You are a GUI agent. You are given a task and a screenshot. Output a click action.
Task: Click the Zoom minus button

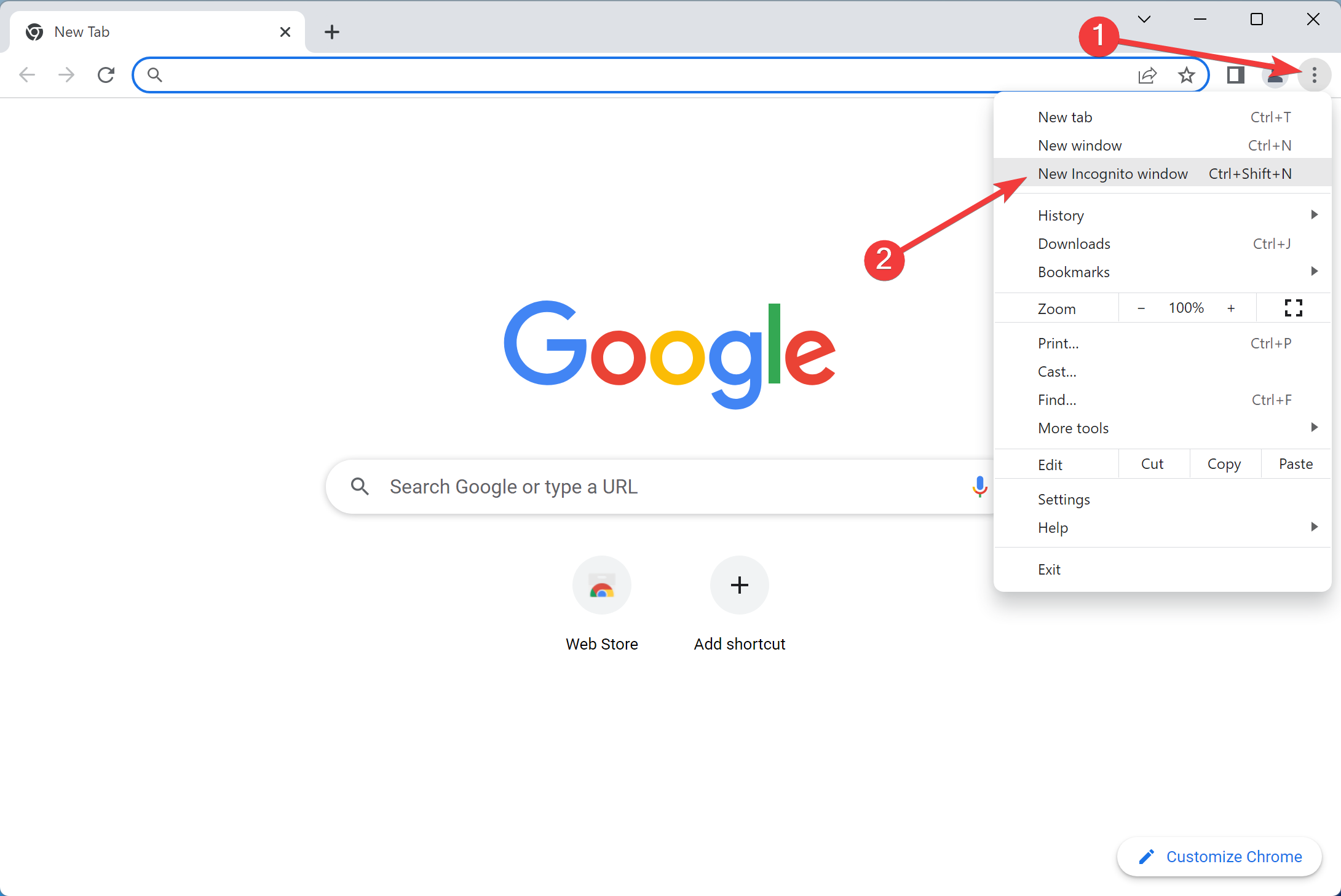coord(1142,308)
